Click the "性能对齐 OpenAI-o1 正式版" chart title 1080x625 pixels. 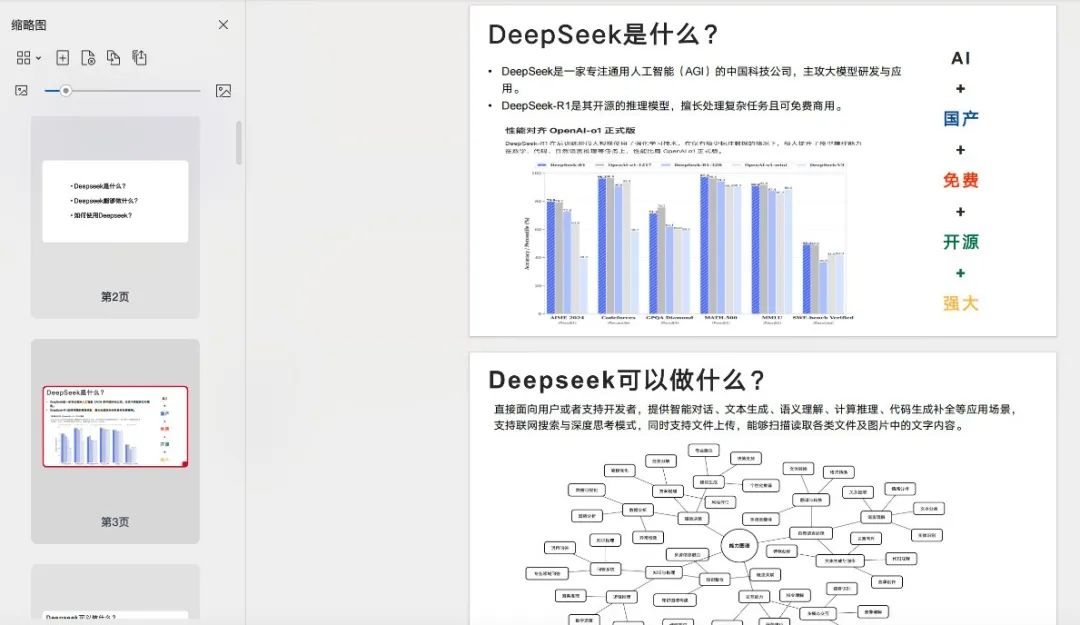click(570, 130)
